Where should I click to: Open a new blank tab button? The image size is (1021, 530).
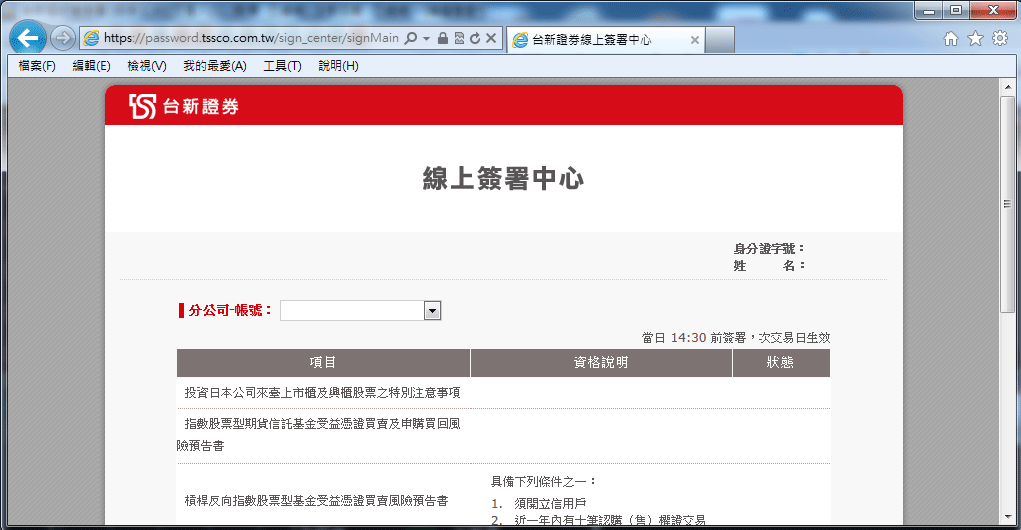pyautogui.click(x=721, y=40)
